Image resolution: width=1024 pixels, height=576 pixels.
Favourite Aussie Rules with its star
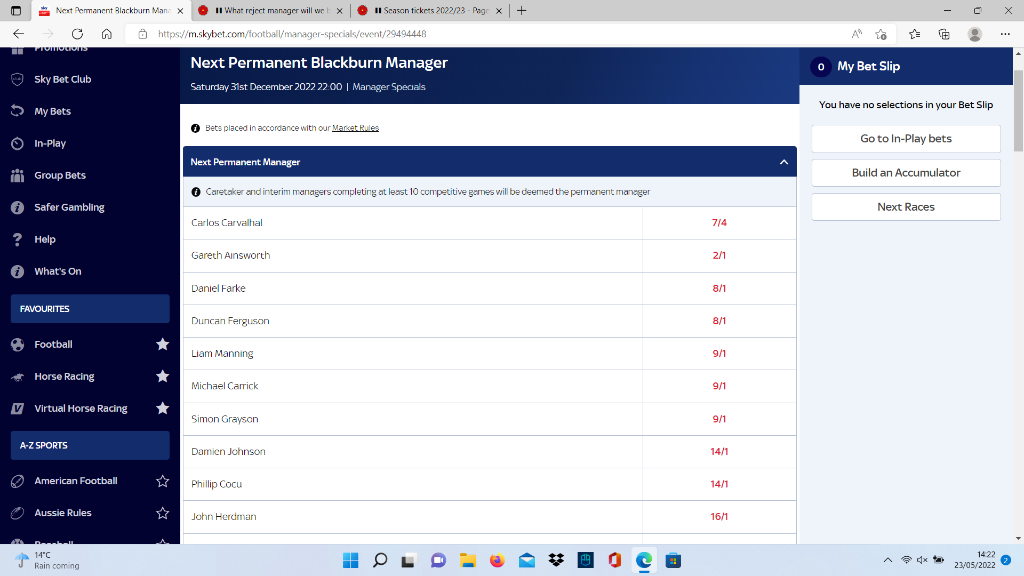pyautogui.click(x=163, y=513)
